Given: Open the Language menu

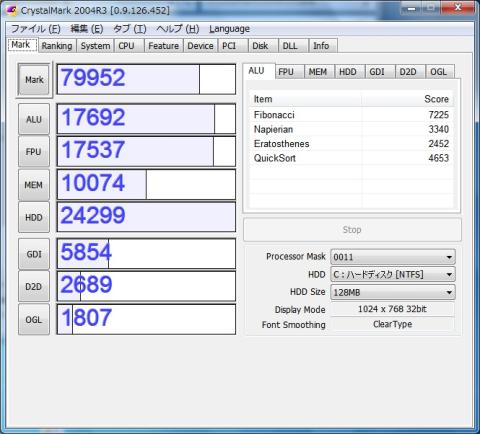Looking at the screenshot, I should pos(229,29).
